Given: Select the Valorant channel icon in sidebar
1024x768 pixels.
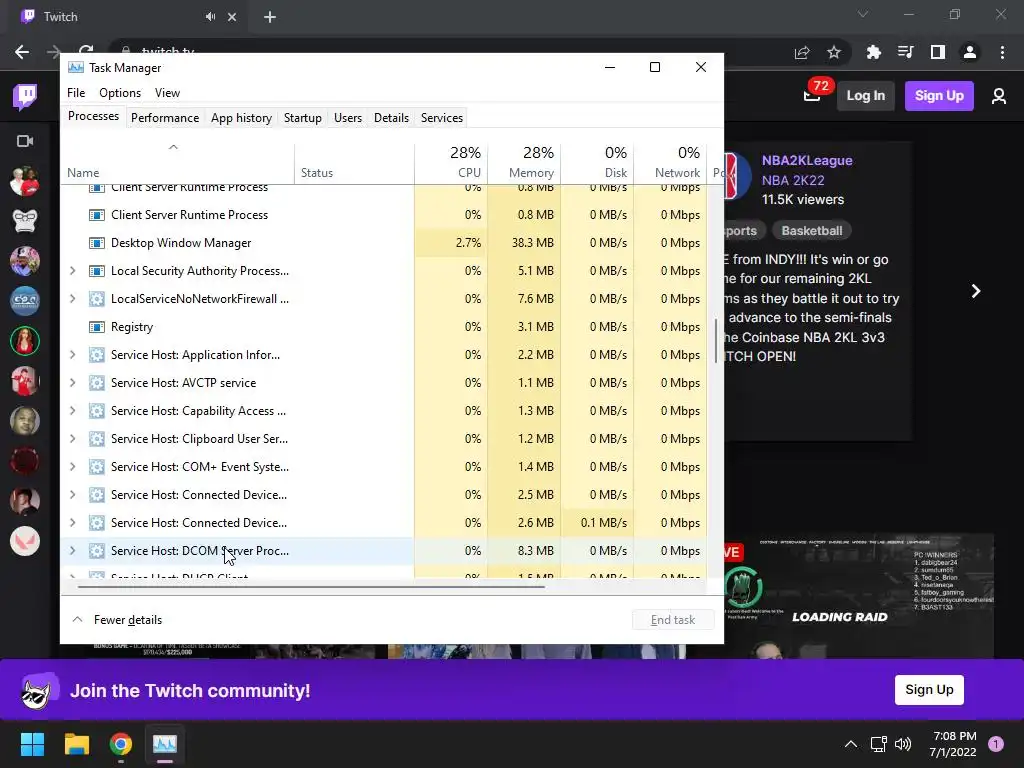Looking at the screenshot, I should pos(25,541).
